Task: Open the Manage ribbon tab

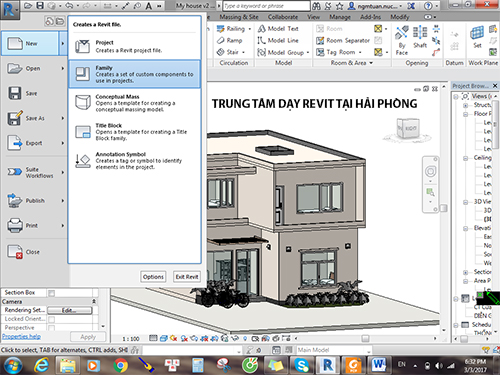Action: [x=340, y=17]
